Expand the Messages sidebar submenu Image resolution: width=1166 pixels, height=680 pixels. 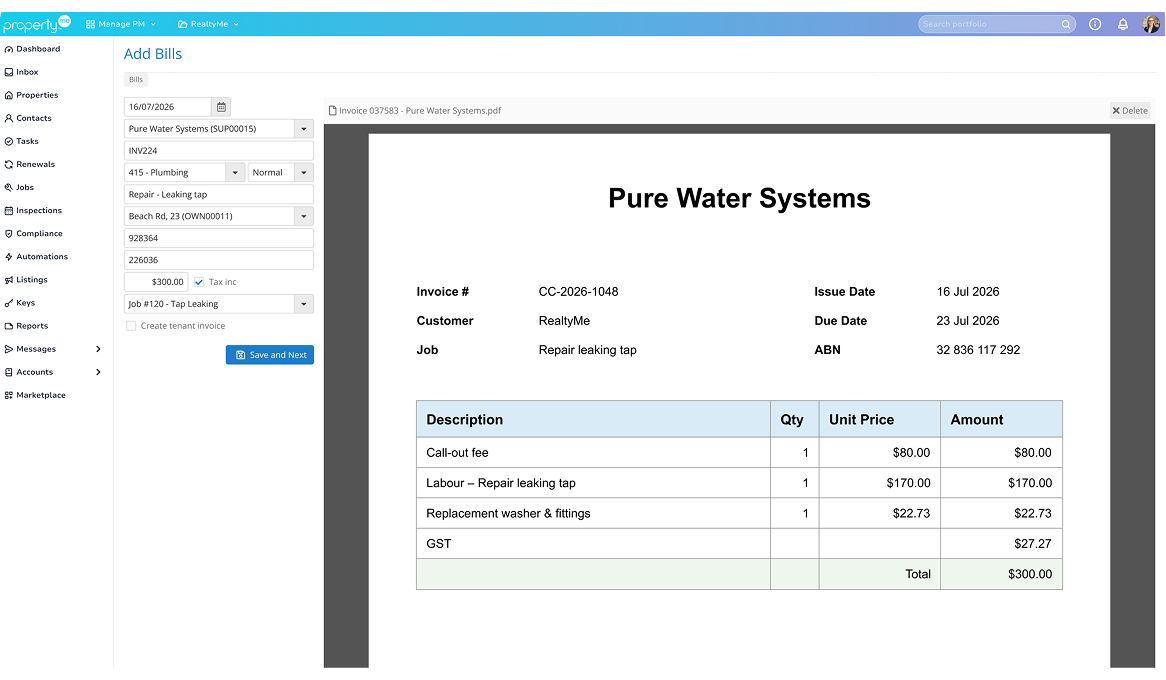click(x=98, y=349)
